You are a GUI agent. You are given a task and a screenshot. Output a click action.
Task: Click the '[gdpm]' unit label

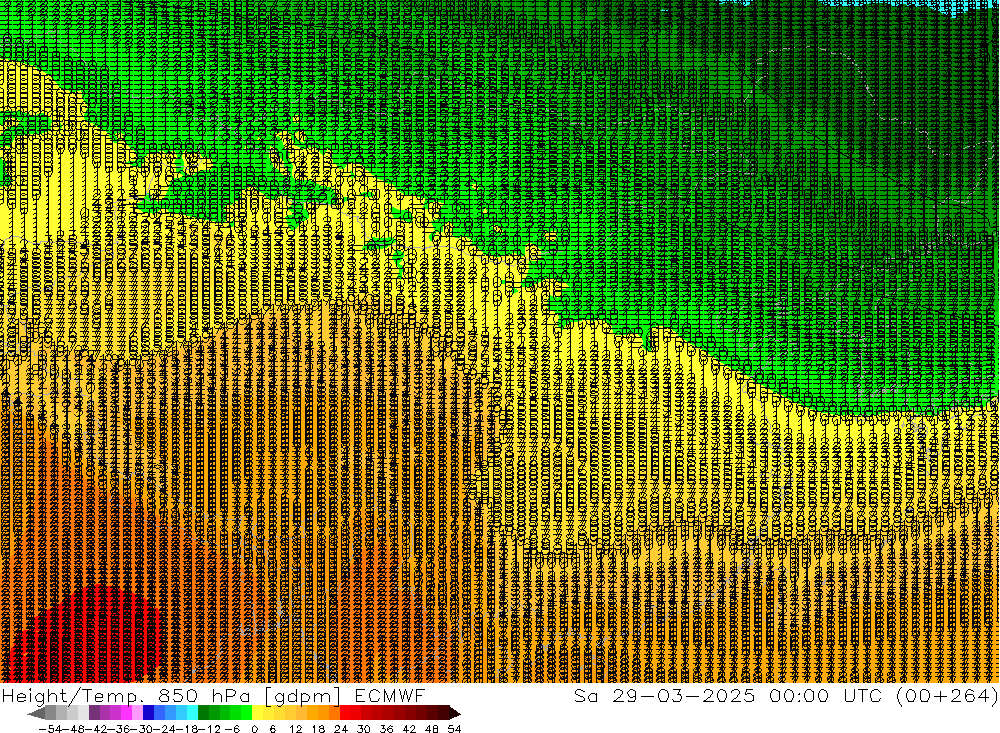click(x=304, y=696)
